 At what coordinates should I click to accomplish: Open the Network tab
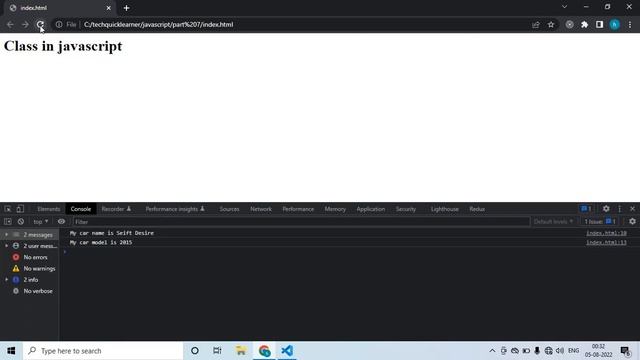tap(261, 209)
